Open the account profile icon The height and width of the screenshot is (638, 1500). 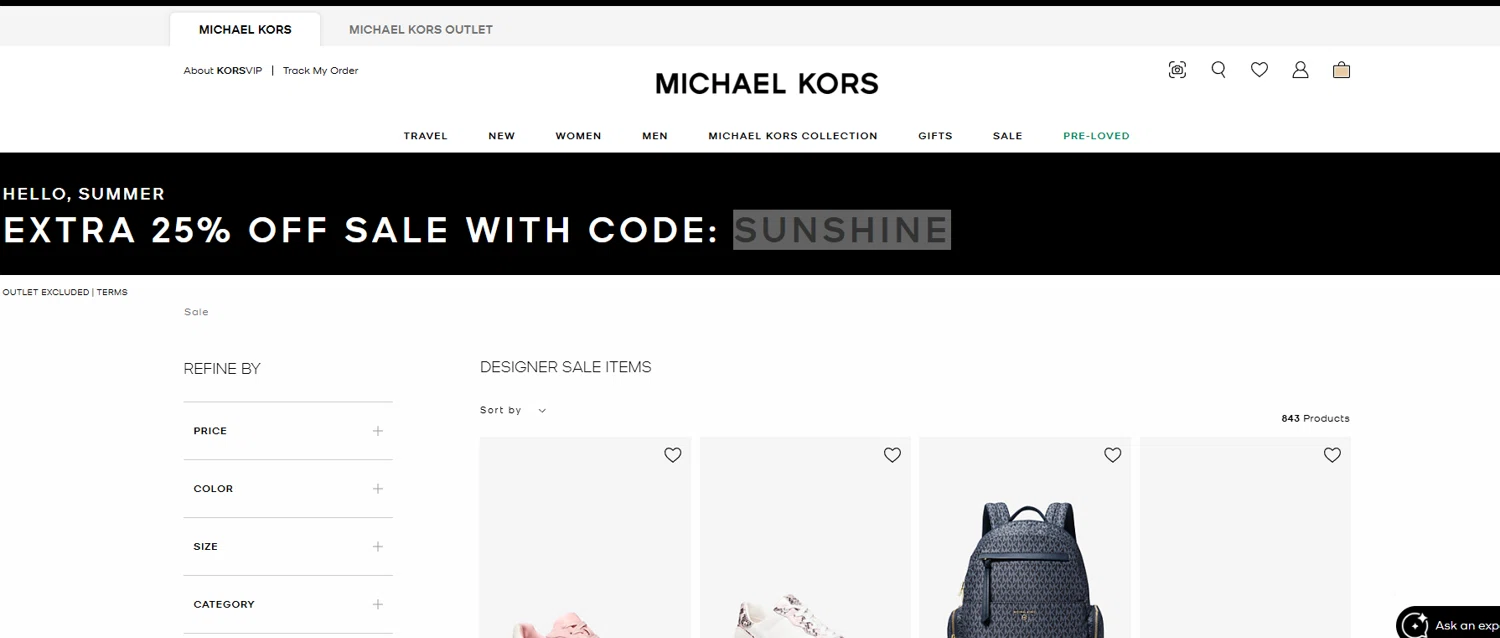tap(1300, 70)
